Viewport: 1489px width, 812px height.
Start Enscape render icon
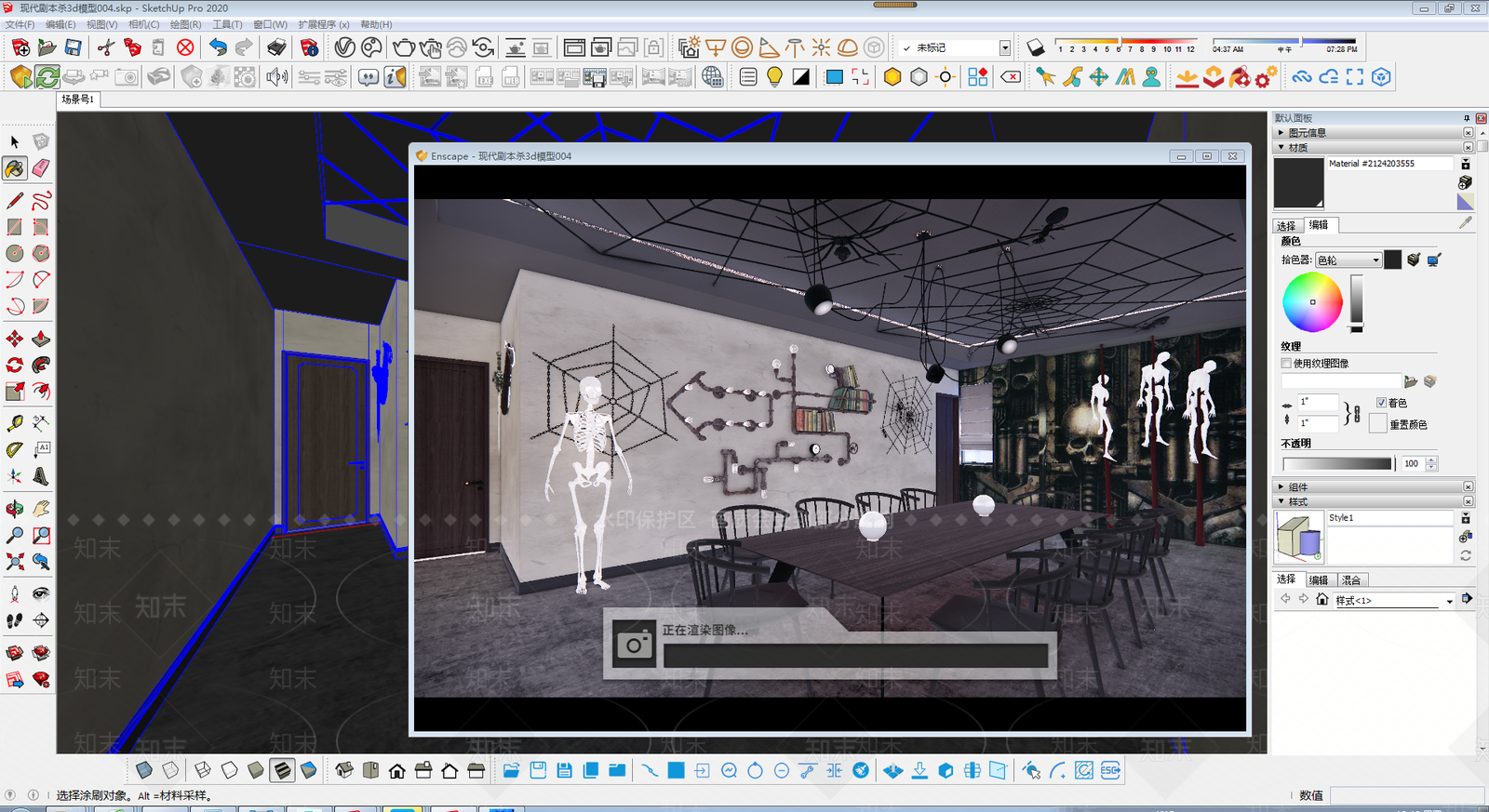pyautogui.click(x=21, y=77)
